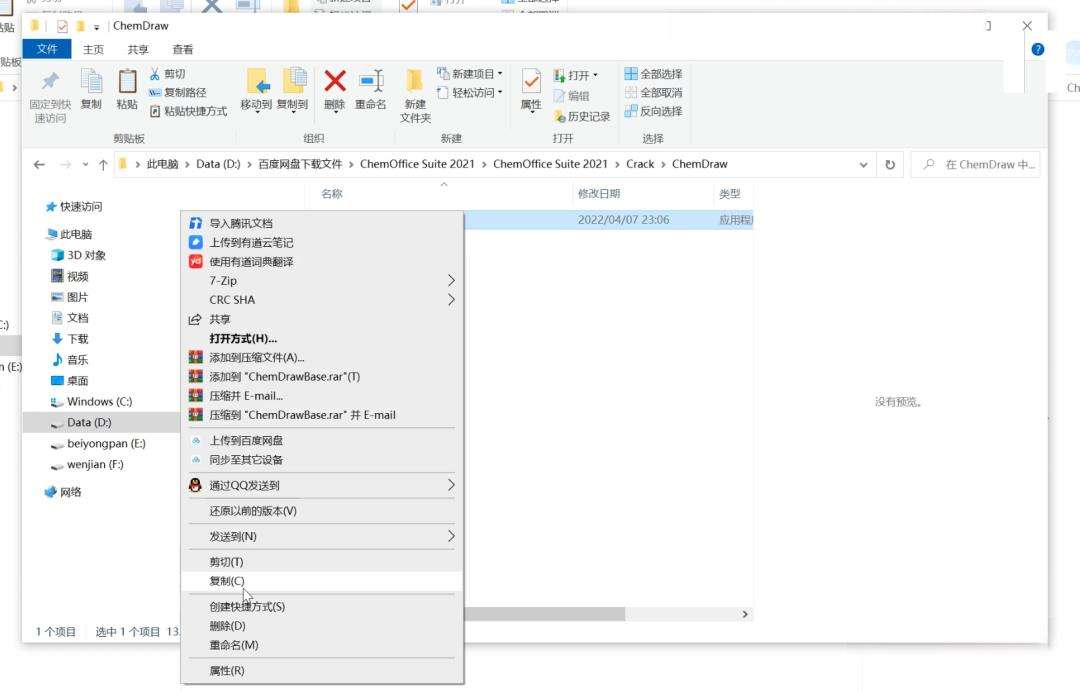Open the Properties ribbon button

531,91
